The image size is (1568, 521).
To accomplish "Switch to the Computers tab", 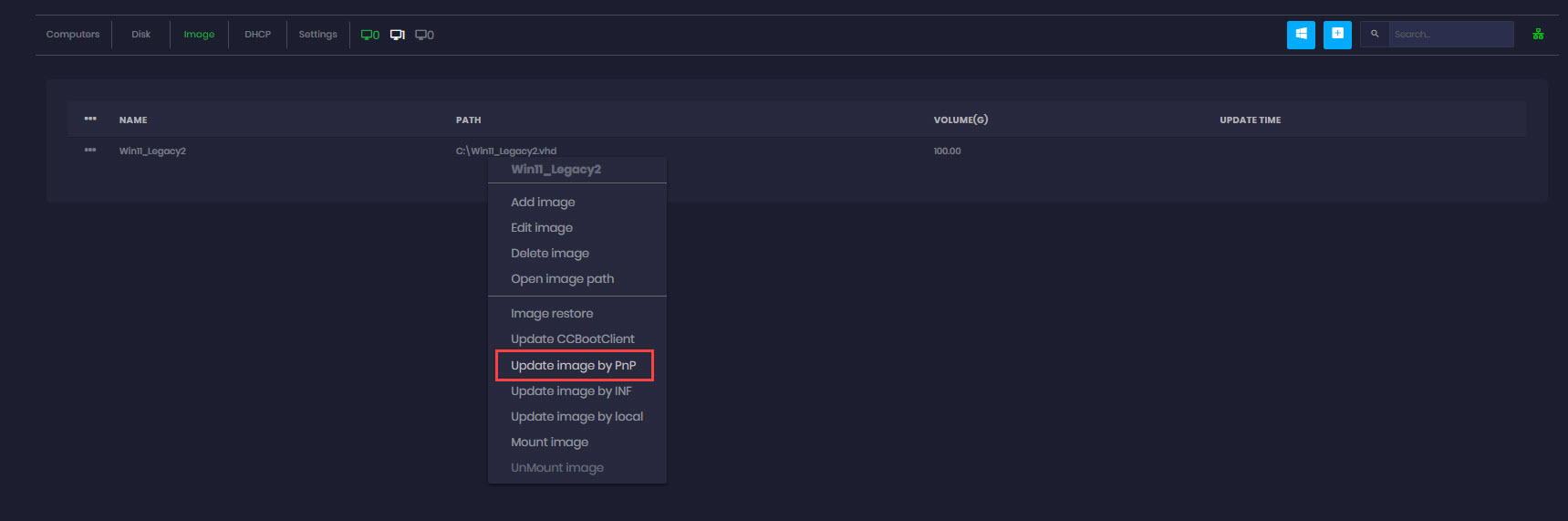I will [x=73, y=35].
